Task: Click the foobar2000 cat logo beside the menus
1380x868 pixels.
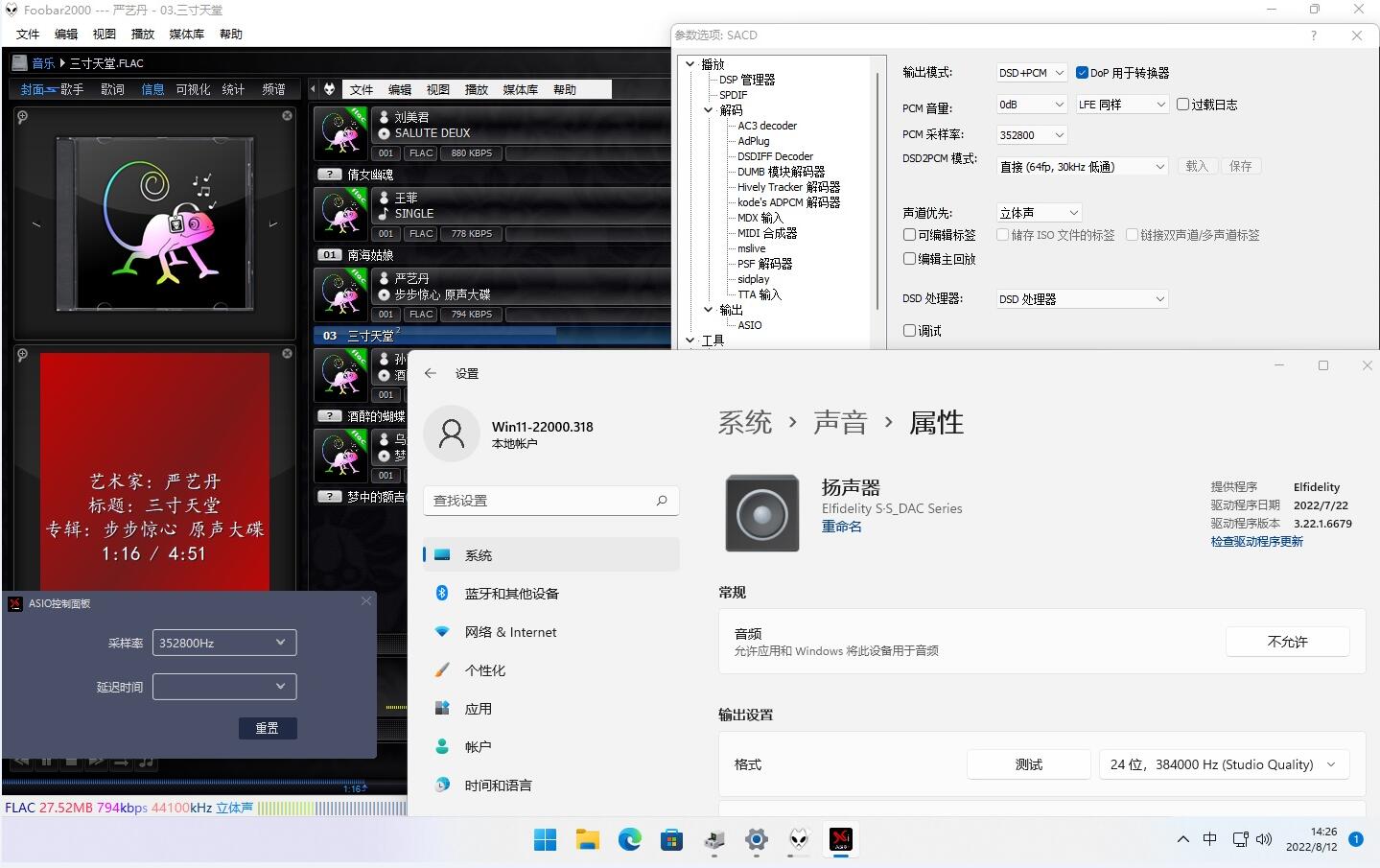Action: (328, 88)
